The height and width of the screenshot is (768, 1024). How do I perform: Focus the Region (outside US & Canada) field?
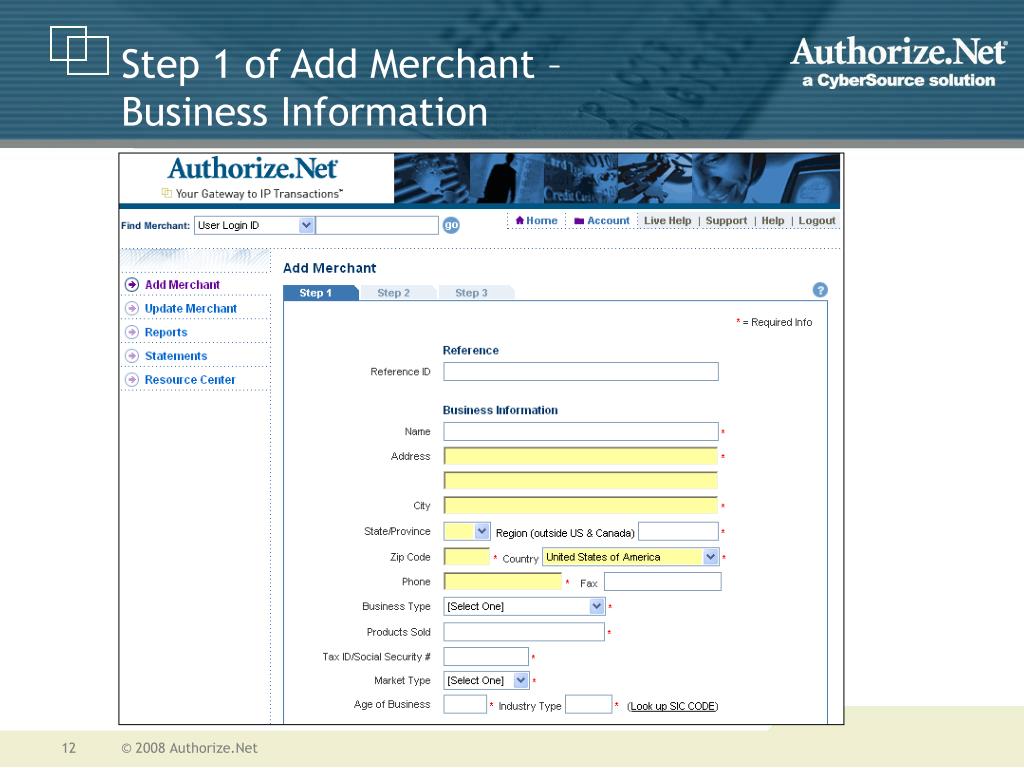pyautogui.click(x=678, y=532)
